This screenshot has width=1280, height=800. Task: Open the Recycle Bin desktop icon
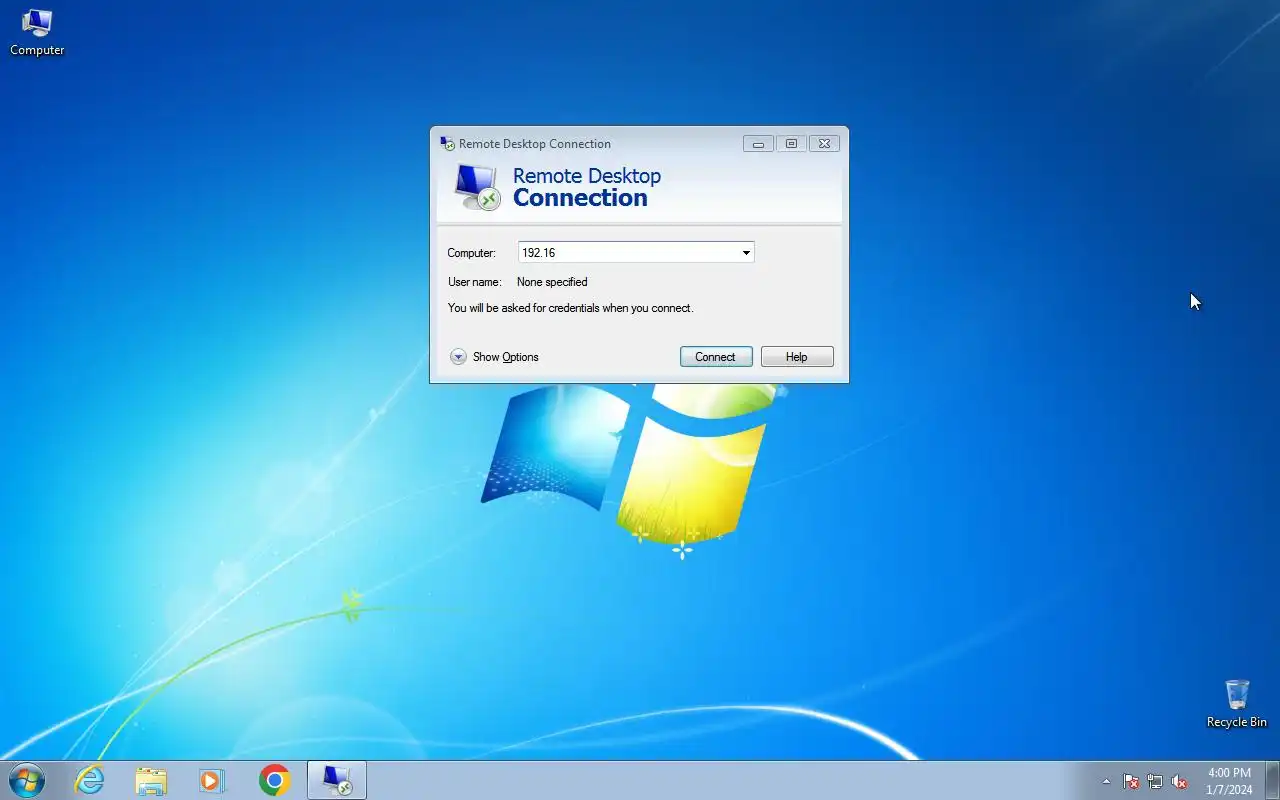click(1236, 704)
